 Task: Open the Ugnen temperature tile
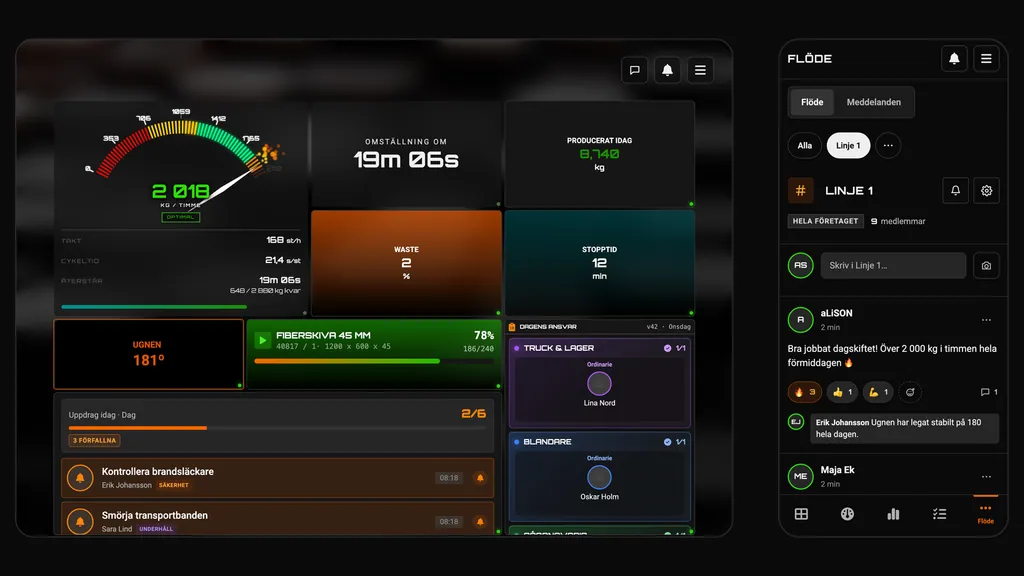tap(148, 354)
